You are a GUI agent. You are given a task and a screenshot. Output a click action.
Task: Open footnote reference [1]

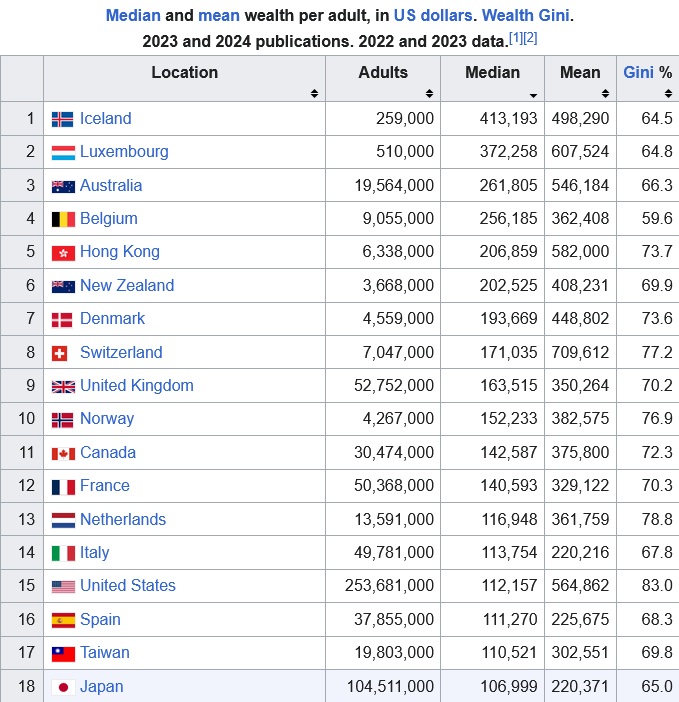516,38
